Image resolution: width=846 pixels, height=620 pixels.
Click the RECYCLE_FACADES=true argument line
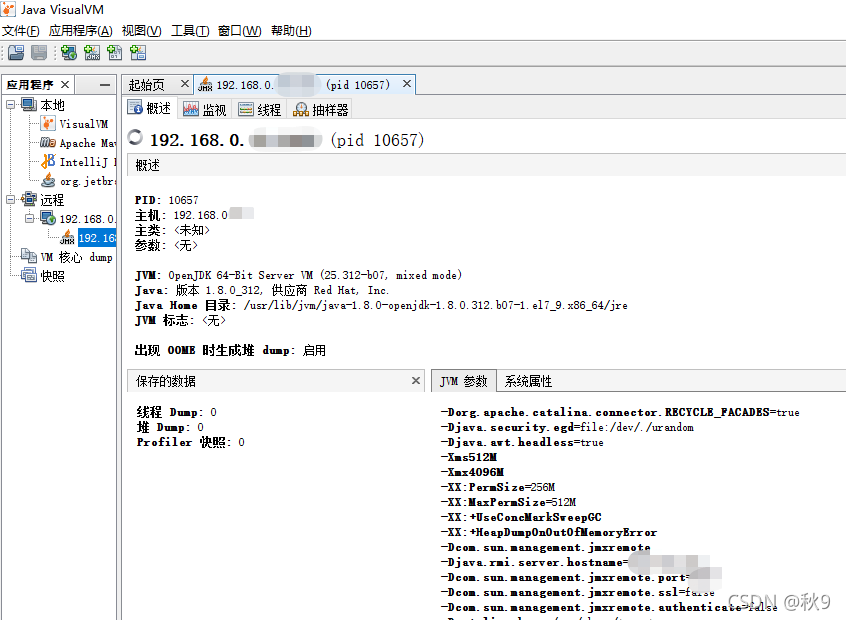pos(620,412)
